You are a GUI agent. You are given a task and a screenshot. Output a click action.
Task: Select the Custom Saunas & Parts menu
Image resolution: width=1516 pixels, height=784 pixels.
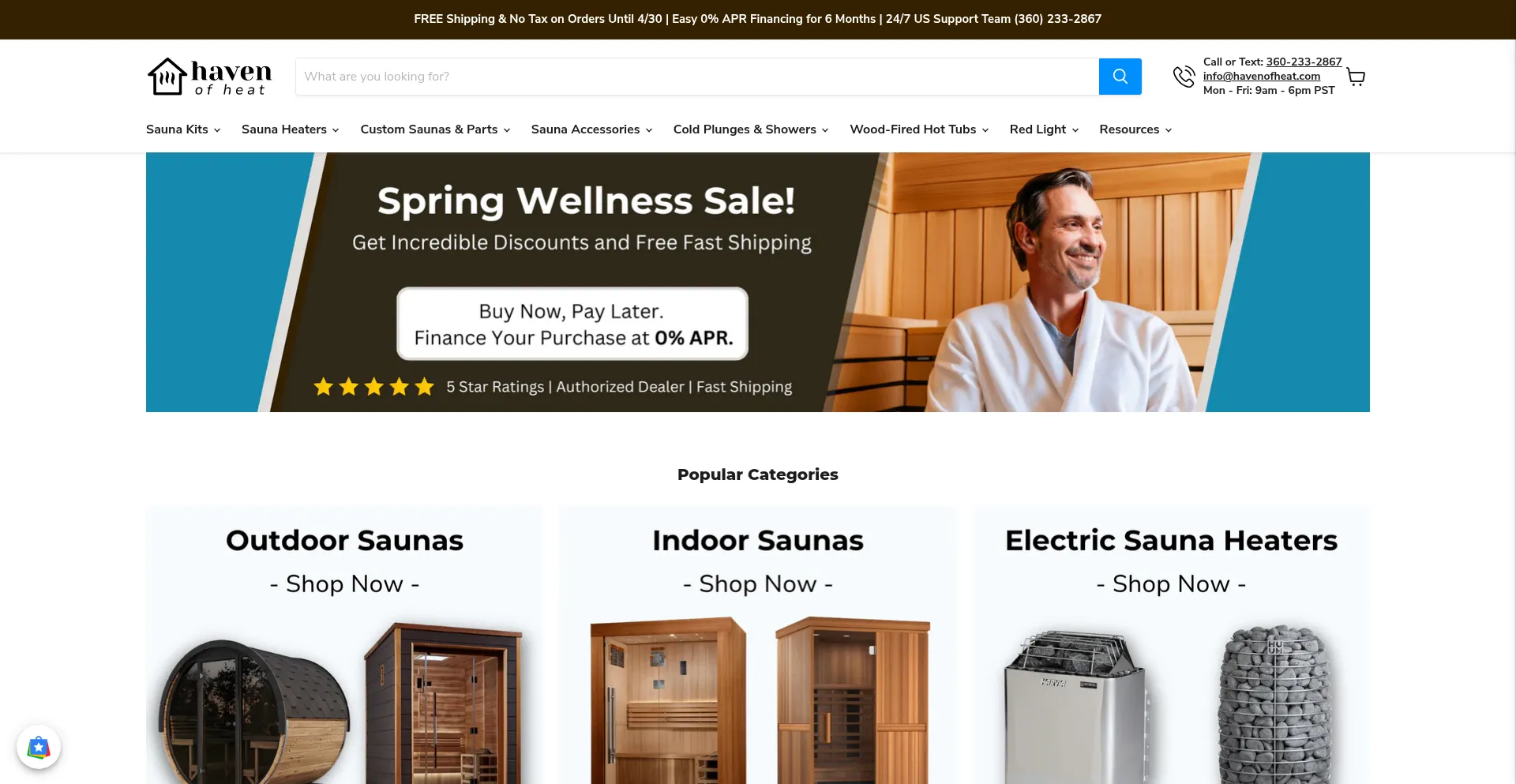coord(435,129)
